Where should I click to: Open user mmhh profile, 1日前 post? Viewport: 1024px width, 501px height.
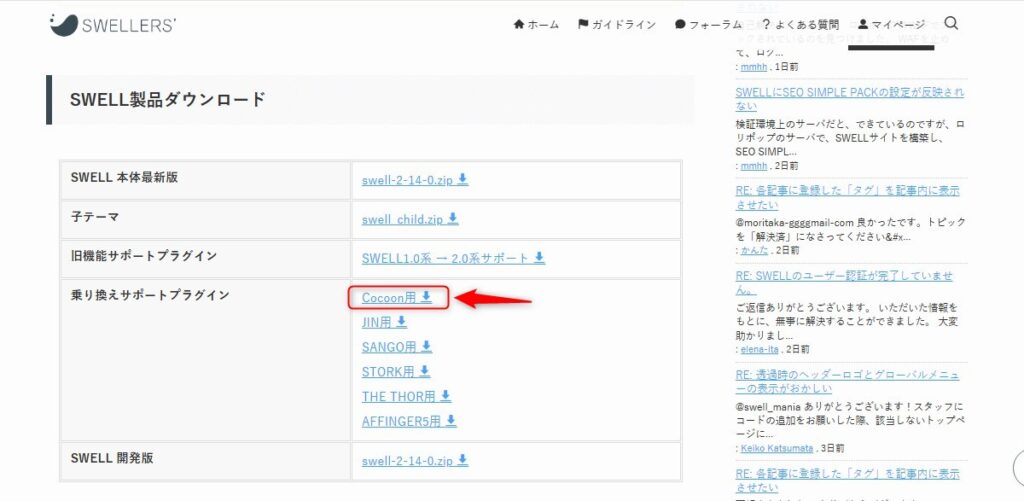coord(753,67)
